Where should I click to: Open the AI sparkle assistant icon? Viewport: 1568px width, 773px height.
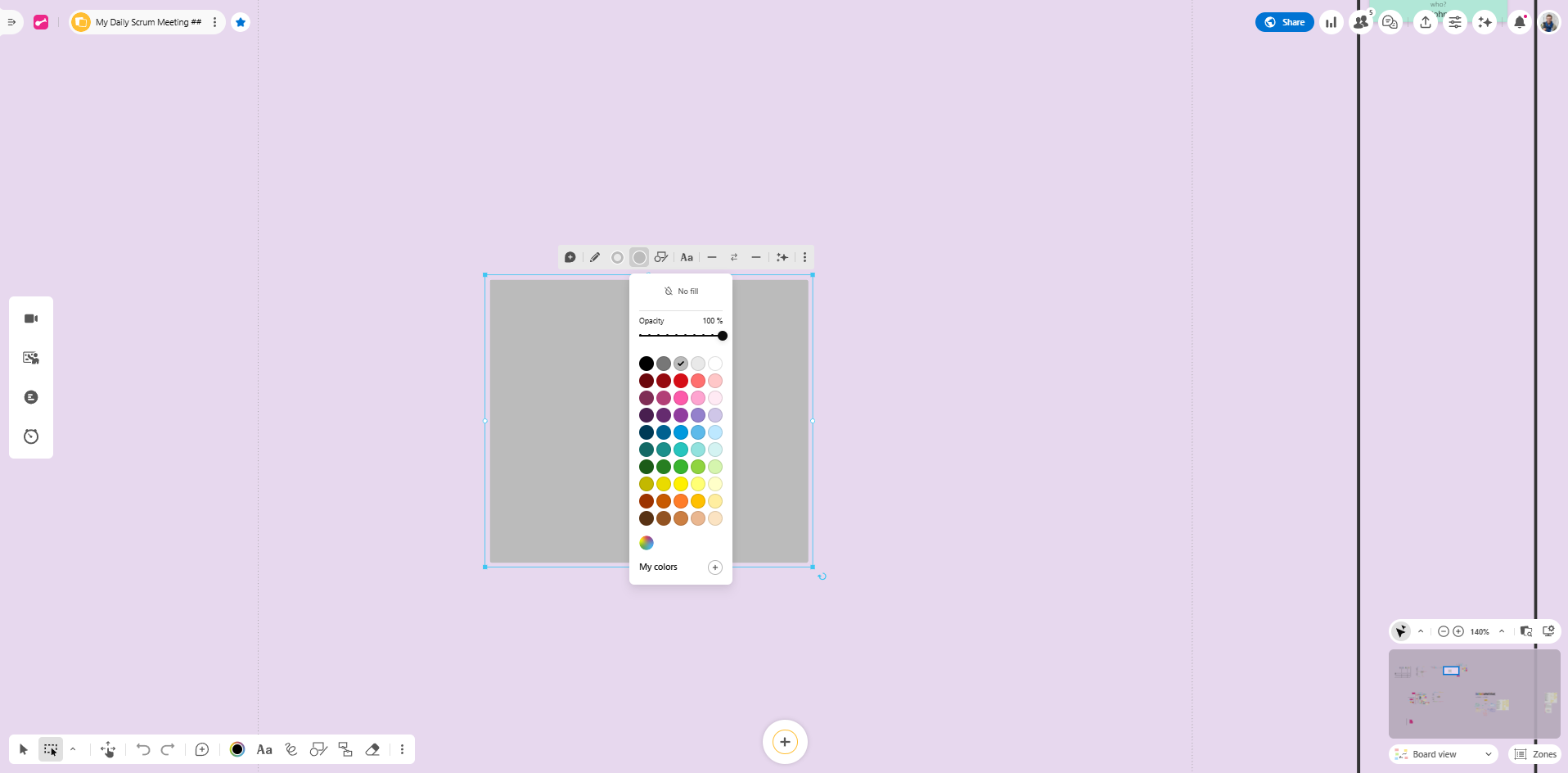[1485, 22]
